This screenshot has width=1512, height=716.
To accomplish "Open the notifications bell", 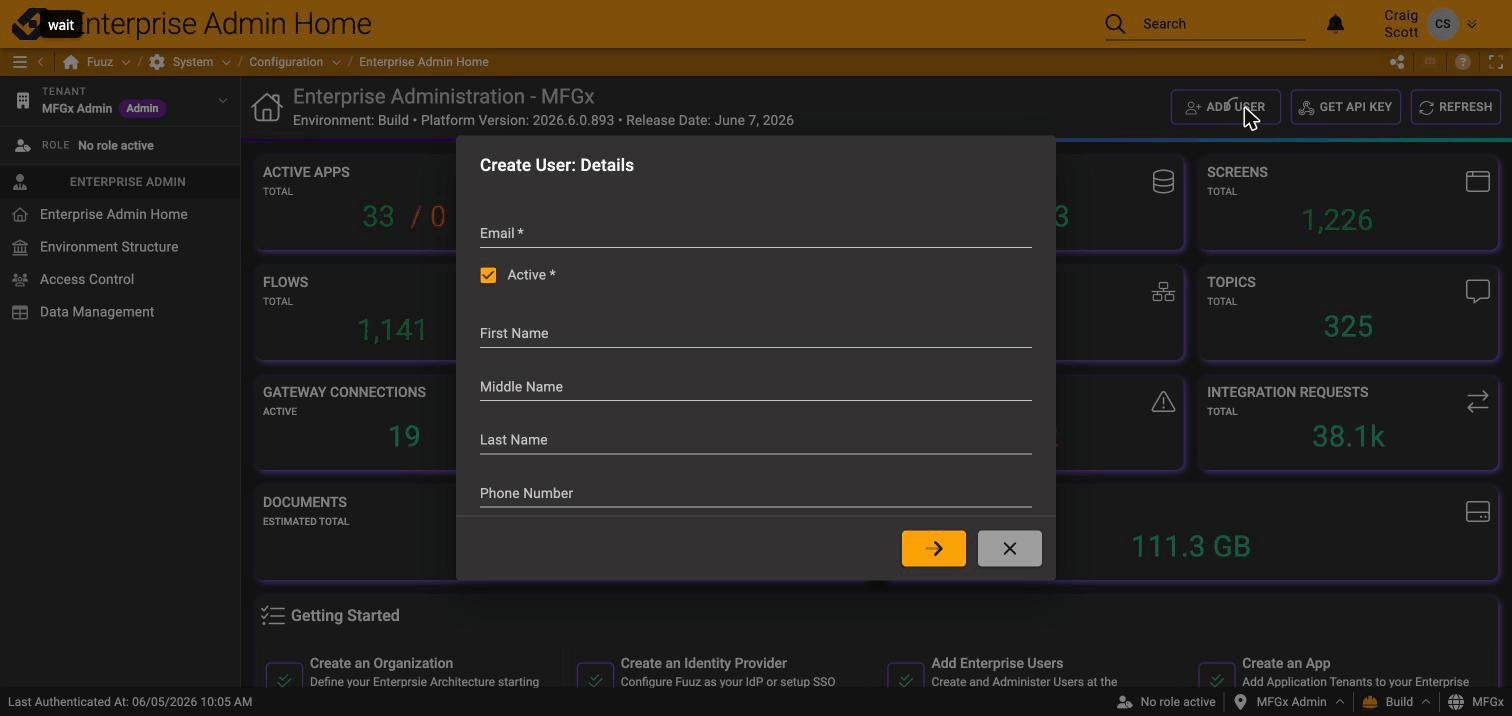I will (1335, 24).
